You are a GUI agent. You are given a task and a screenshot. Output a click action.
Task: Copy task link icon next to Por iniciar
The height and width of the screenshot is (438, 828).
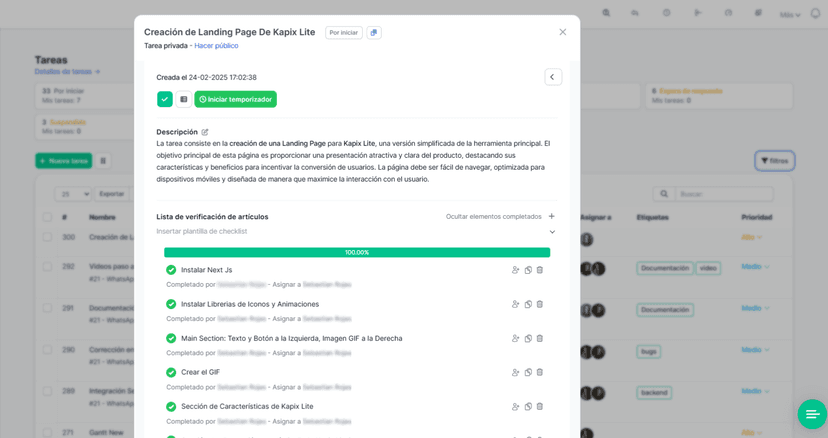click(x=374, y=33)
